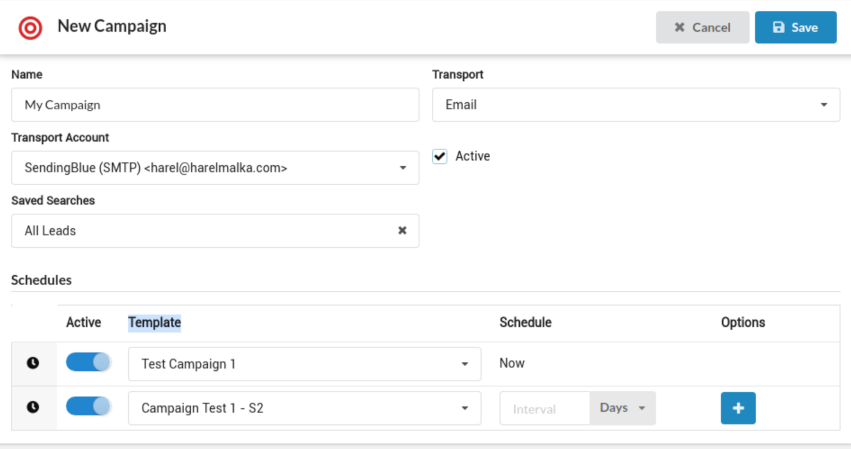
Task: Clear the All Leads saved search
Action: (402, 230)
